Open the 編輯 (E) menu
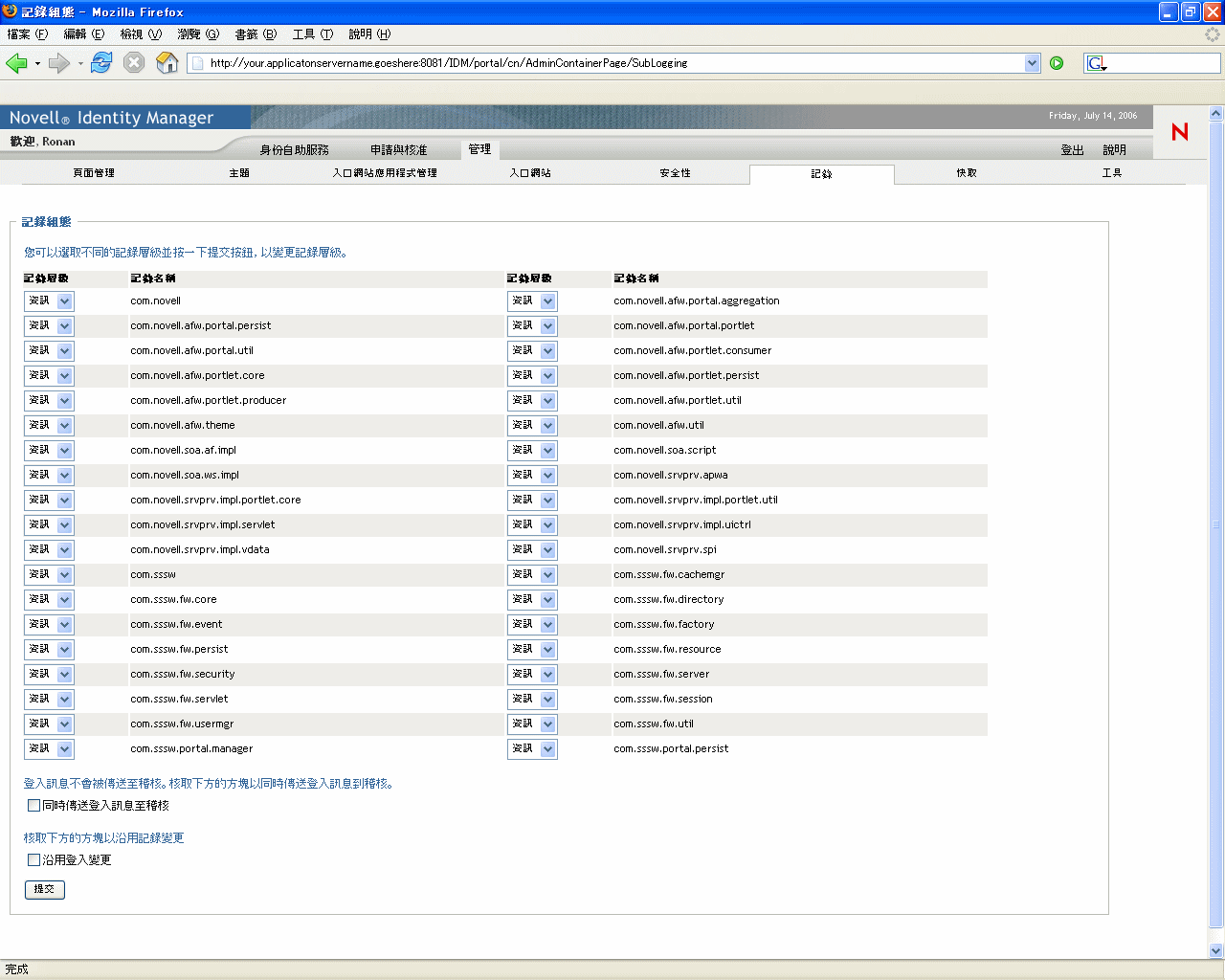This screenshot has width=1225, height=980. tap(84, 34)
